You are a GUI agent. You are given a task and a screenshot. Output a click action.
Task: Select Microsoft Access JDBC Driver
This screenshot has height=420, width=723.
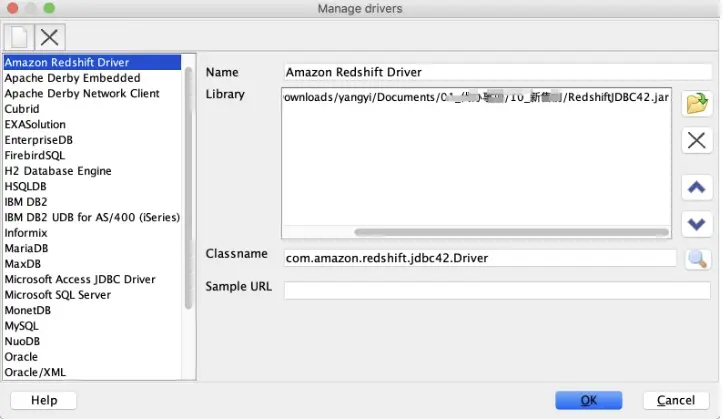[x=92, y=279]
